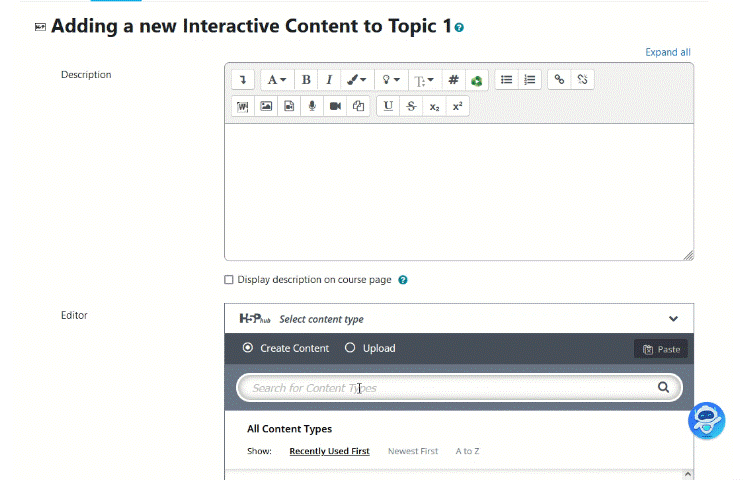Viewport: 756px width, 480px height.
Task: Click the green recycle media icon
Action: tap(476, 80)
